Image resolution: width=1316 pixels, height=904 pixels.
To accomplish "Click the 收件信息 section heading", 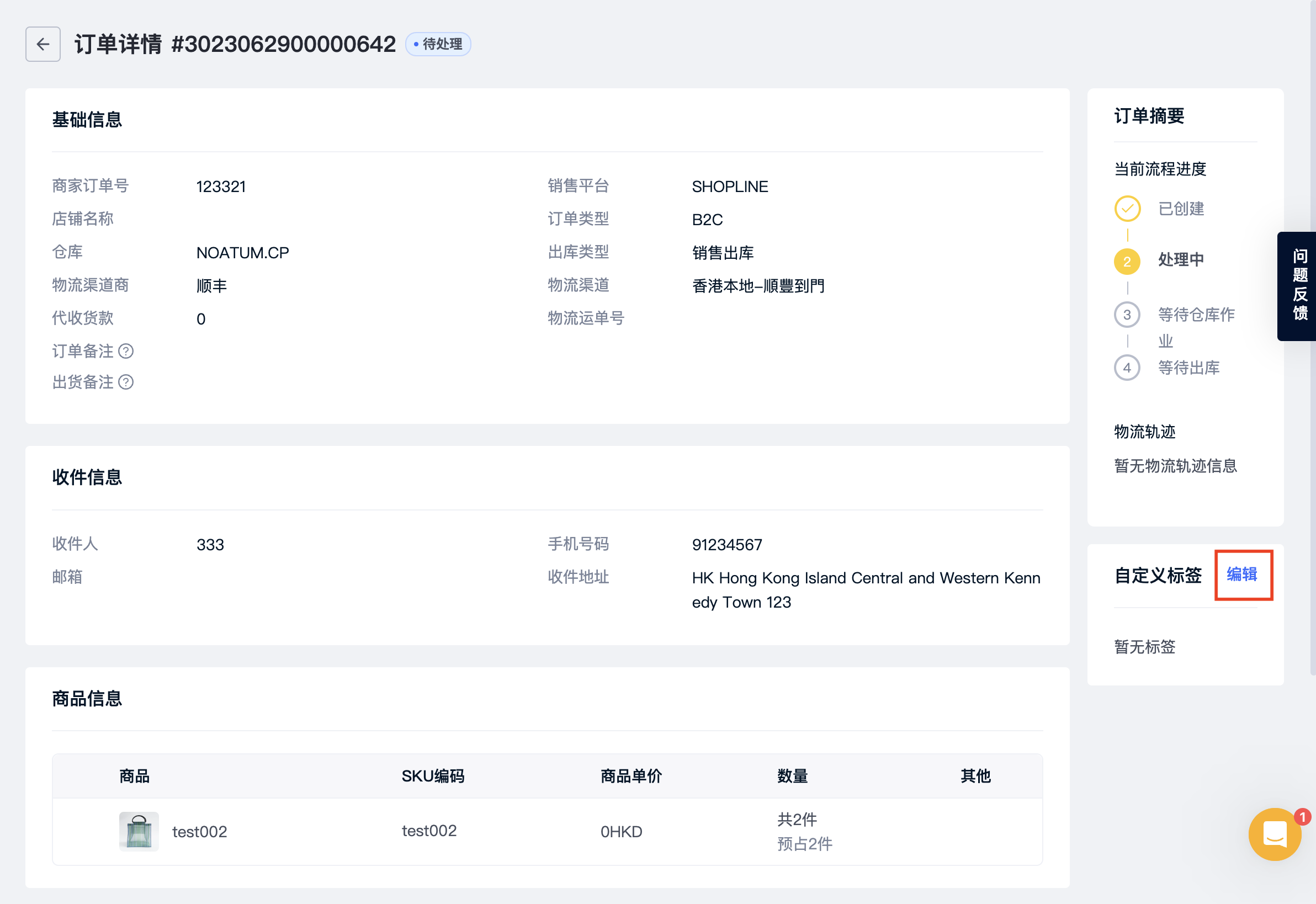I will 87,477.
